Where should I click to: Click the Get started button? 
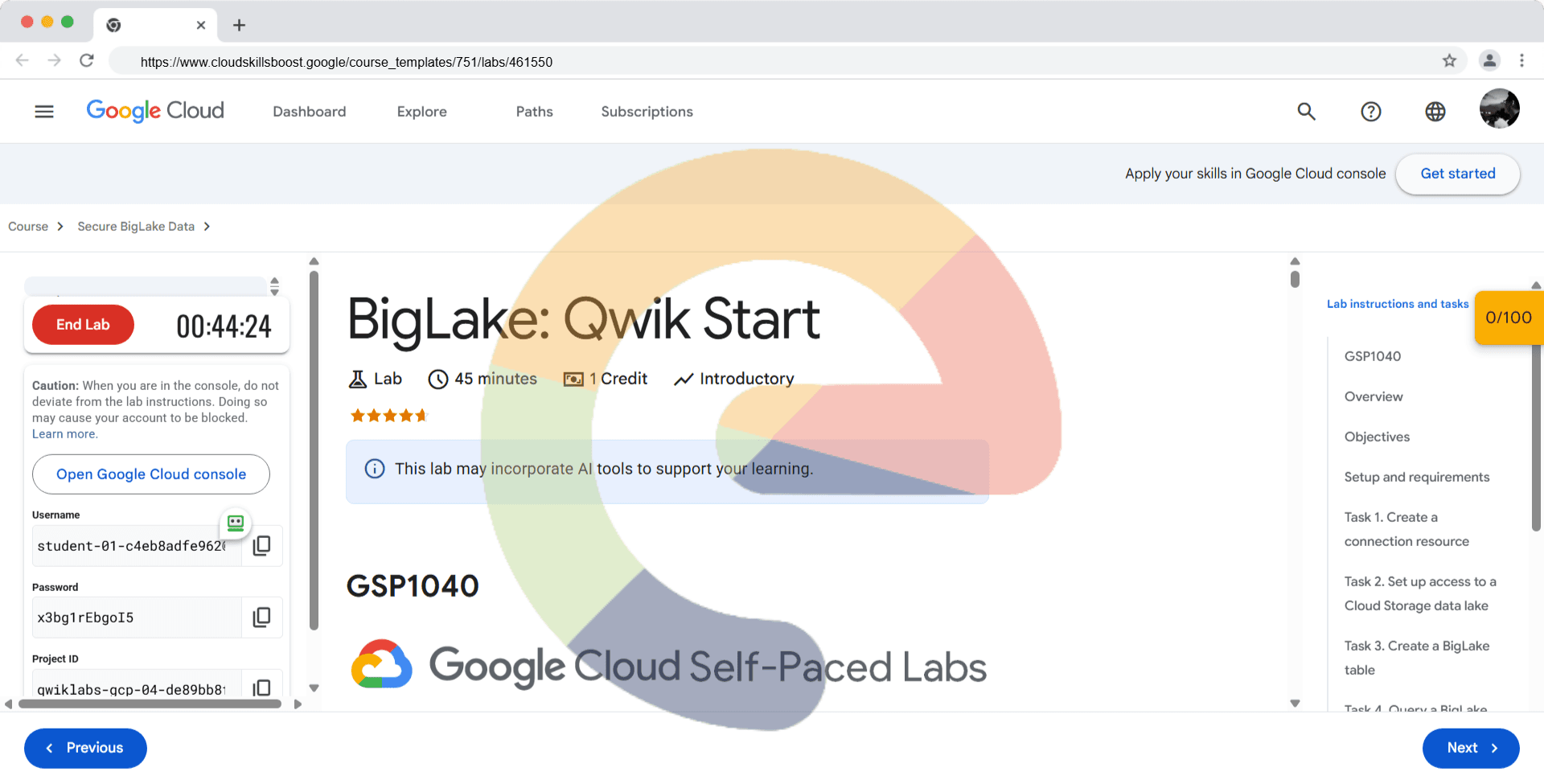1458,174
